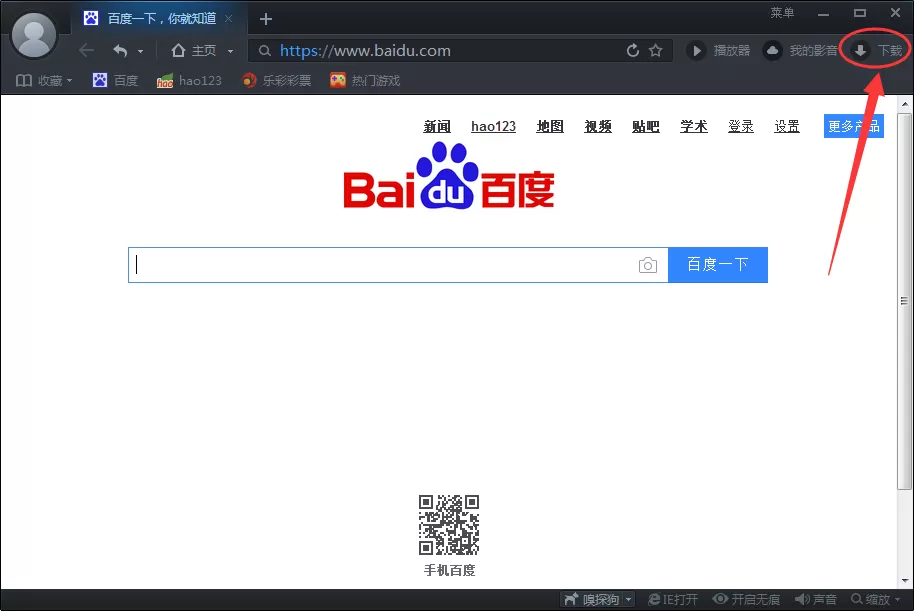This screenshot has width=914, height=611.
Task: Click the scrollbar up arrow
Action: click(x=905, y=104)
